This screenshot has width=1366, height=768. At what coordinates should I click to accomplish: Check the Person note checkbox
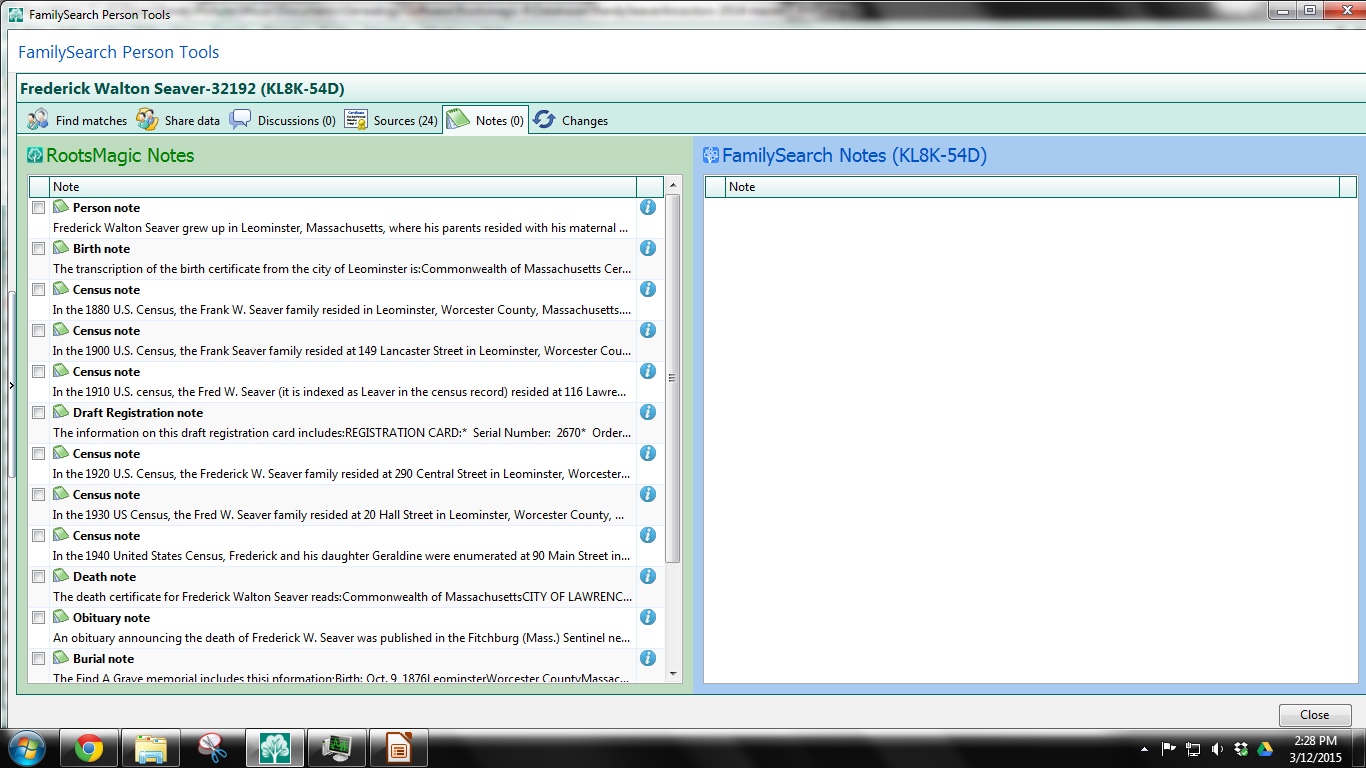pos(38,208)
